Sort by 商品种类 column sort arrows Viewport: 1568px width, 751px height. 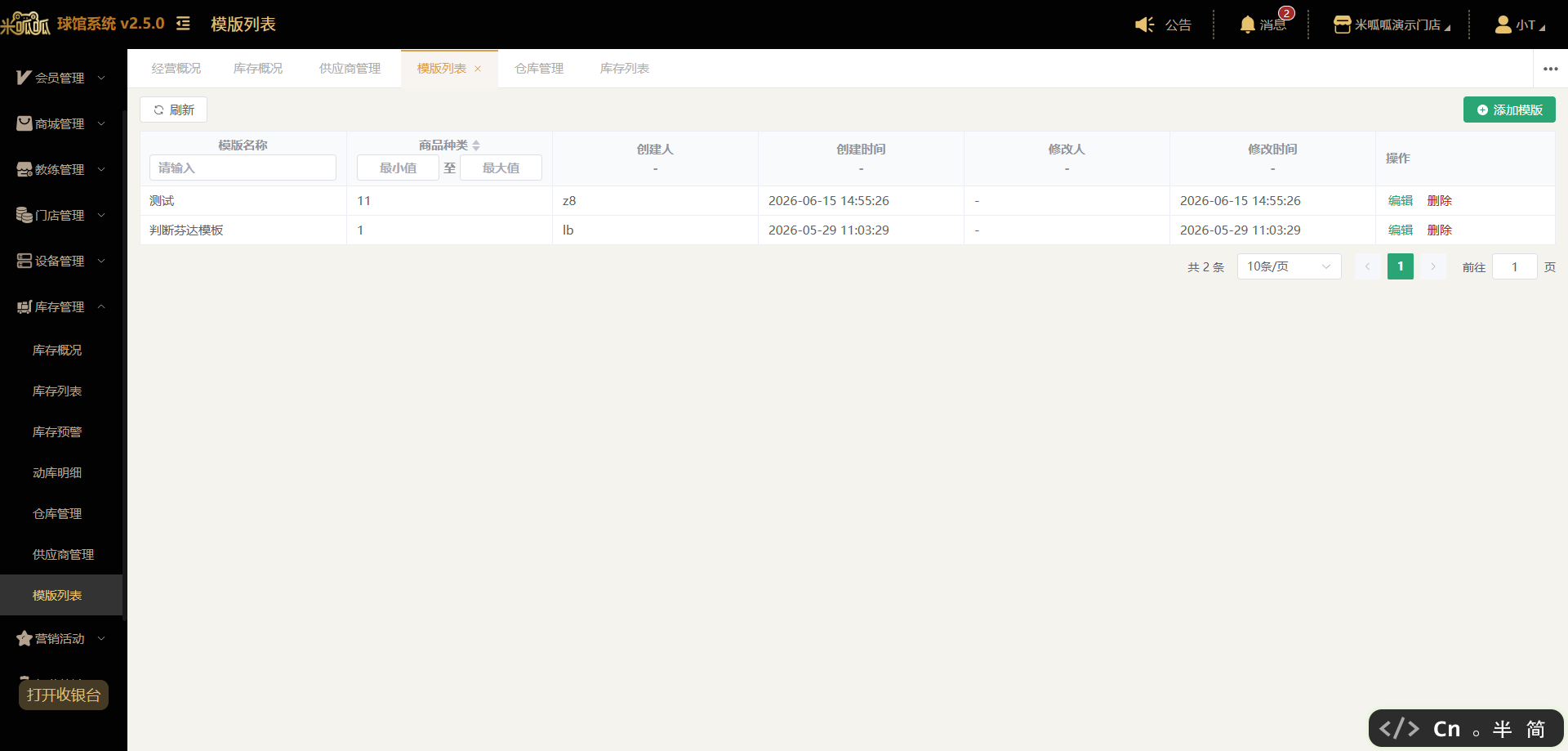[x=476, y=145]
